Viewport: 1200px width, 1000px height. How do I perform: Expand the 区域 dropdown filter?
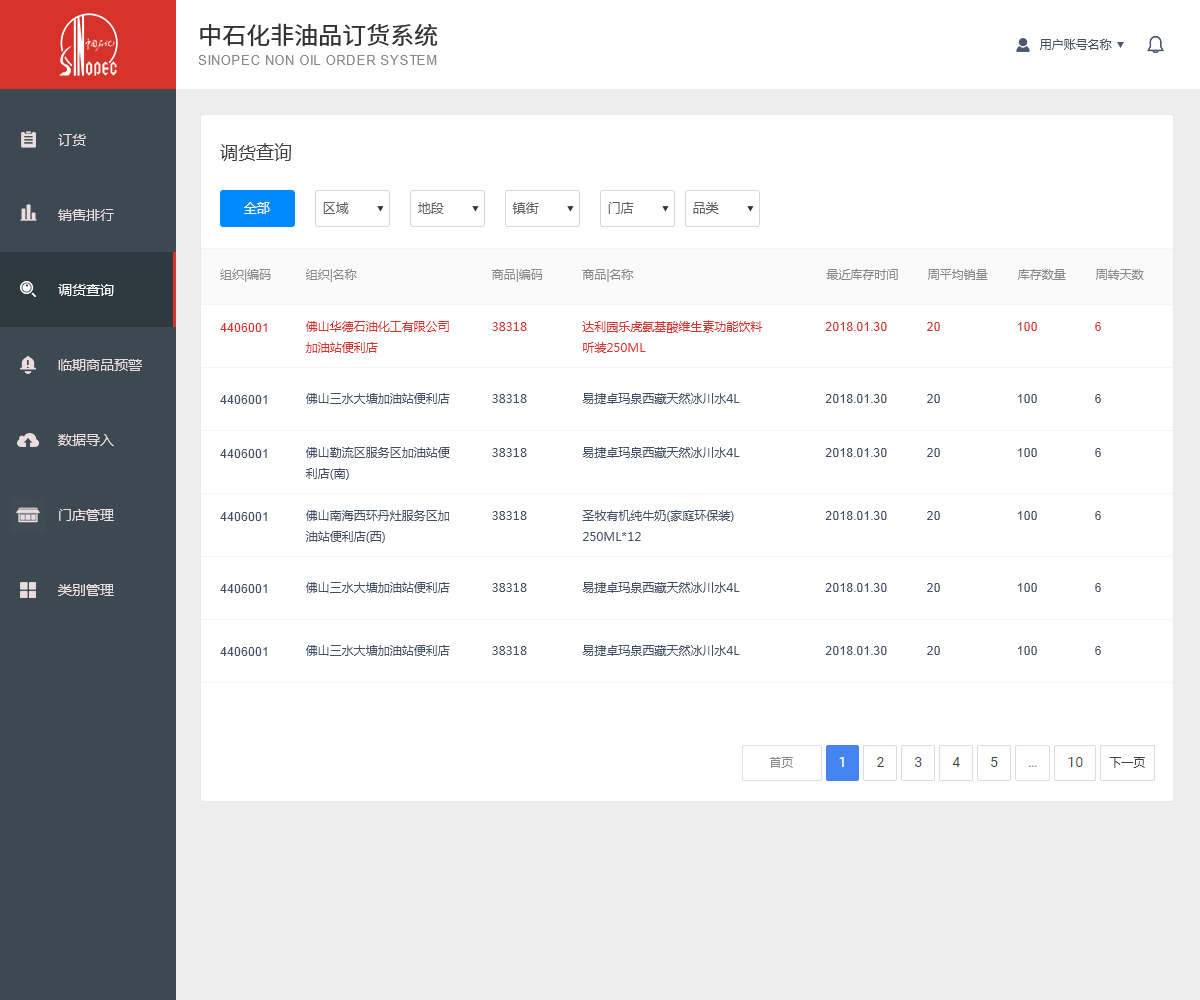click(x=352, y=208)
